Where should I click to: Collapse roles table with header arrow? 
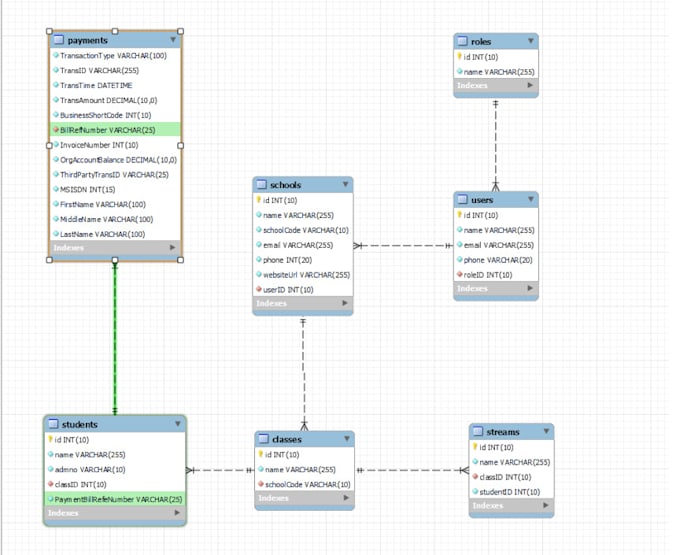(x=530, y=41)
